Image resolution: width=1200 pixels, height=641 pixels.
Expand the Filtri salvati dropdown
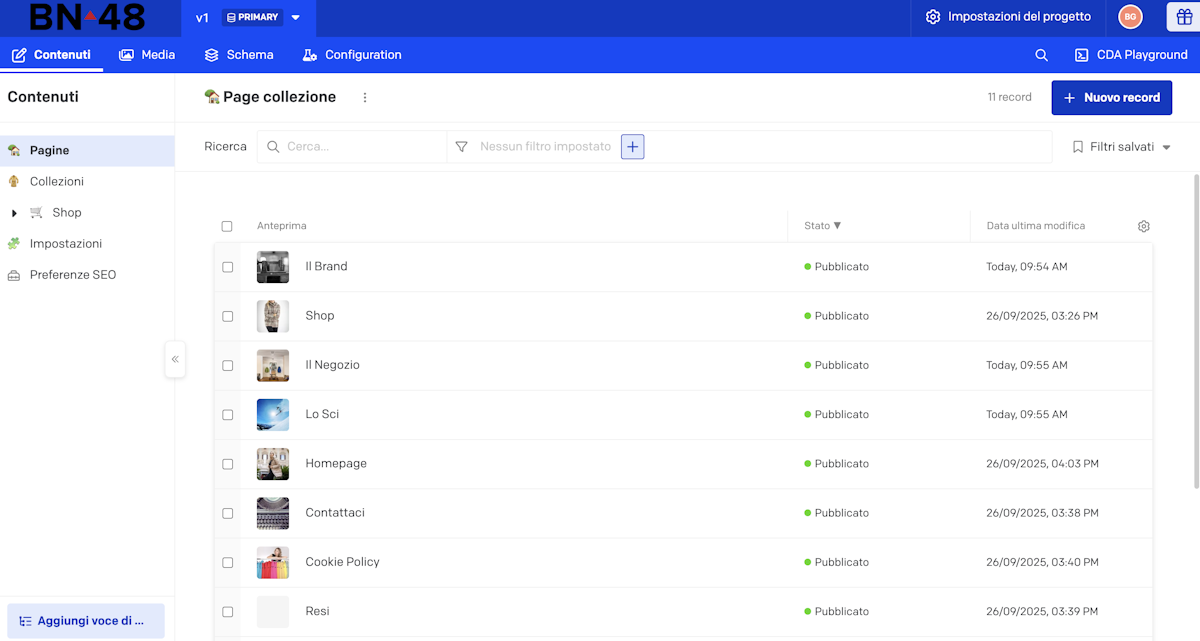point(1121,147)
